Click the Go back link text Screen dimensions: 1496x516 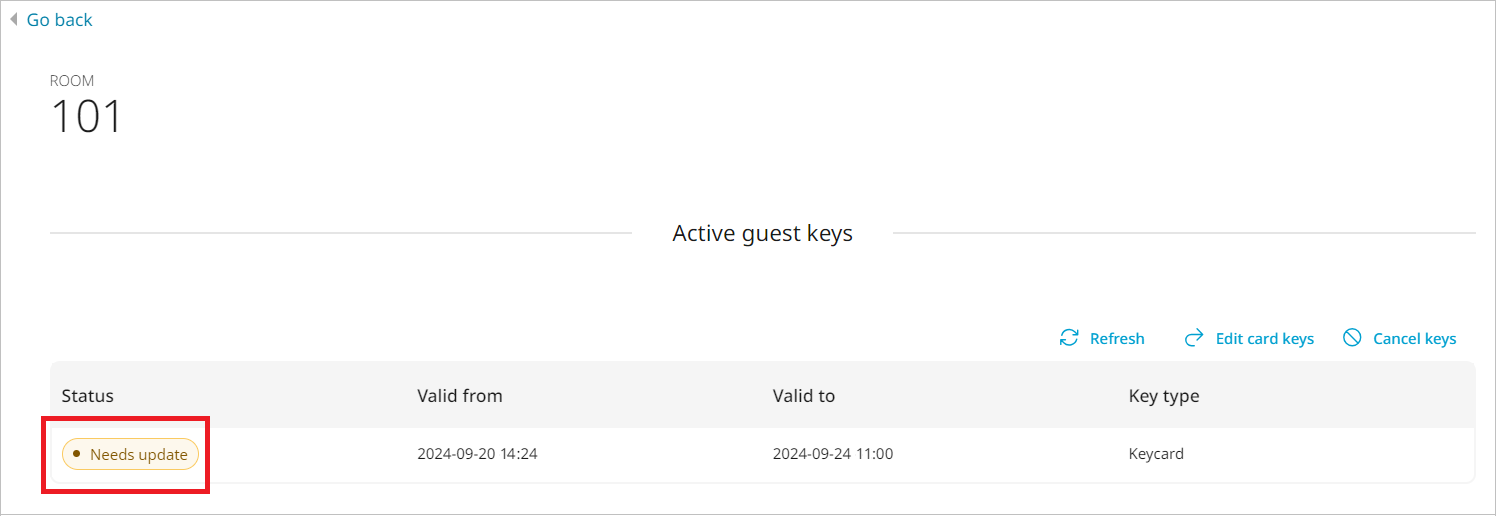[60, 20]
